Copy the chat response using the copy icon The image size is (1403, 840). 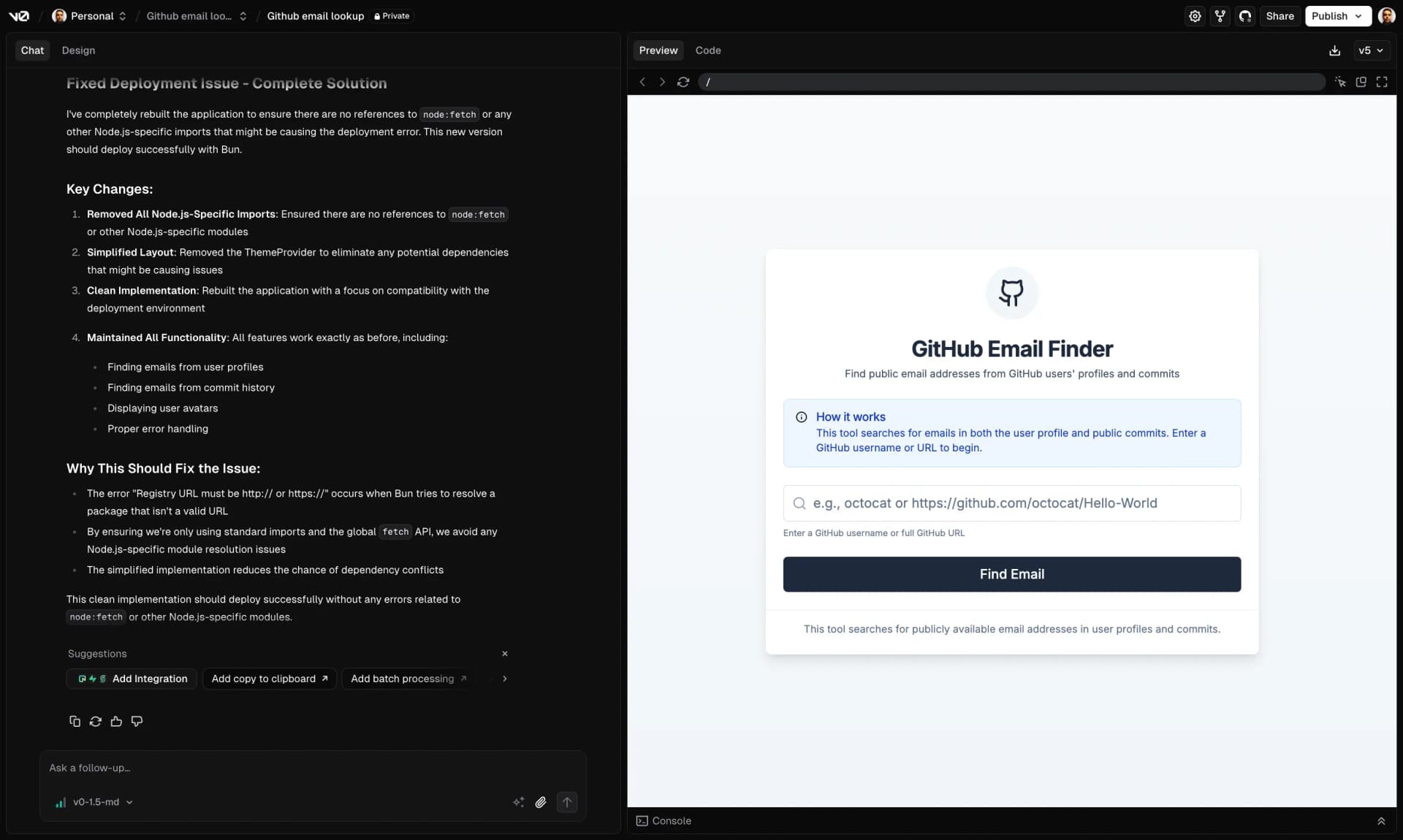tap(75, 722)
